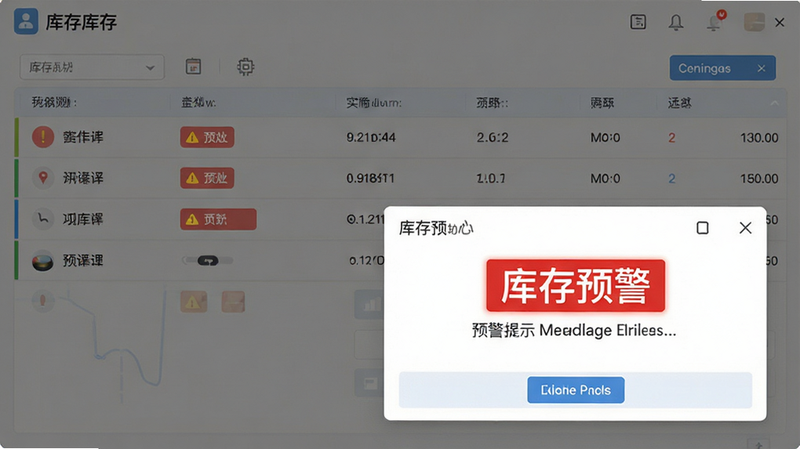
Task: Click the location pin icon in second row
Action: point(43,178)
